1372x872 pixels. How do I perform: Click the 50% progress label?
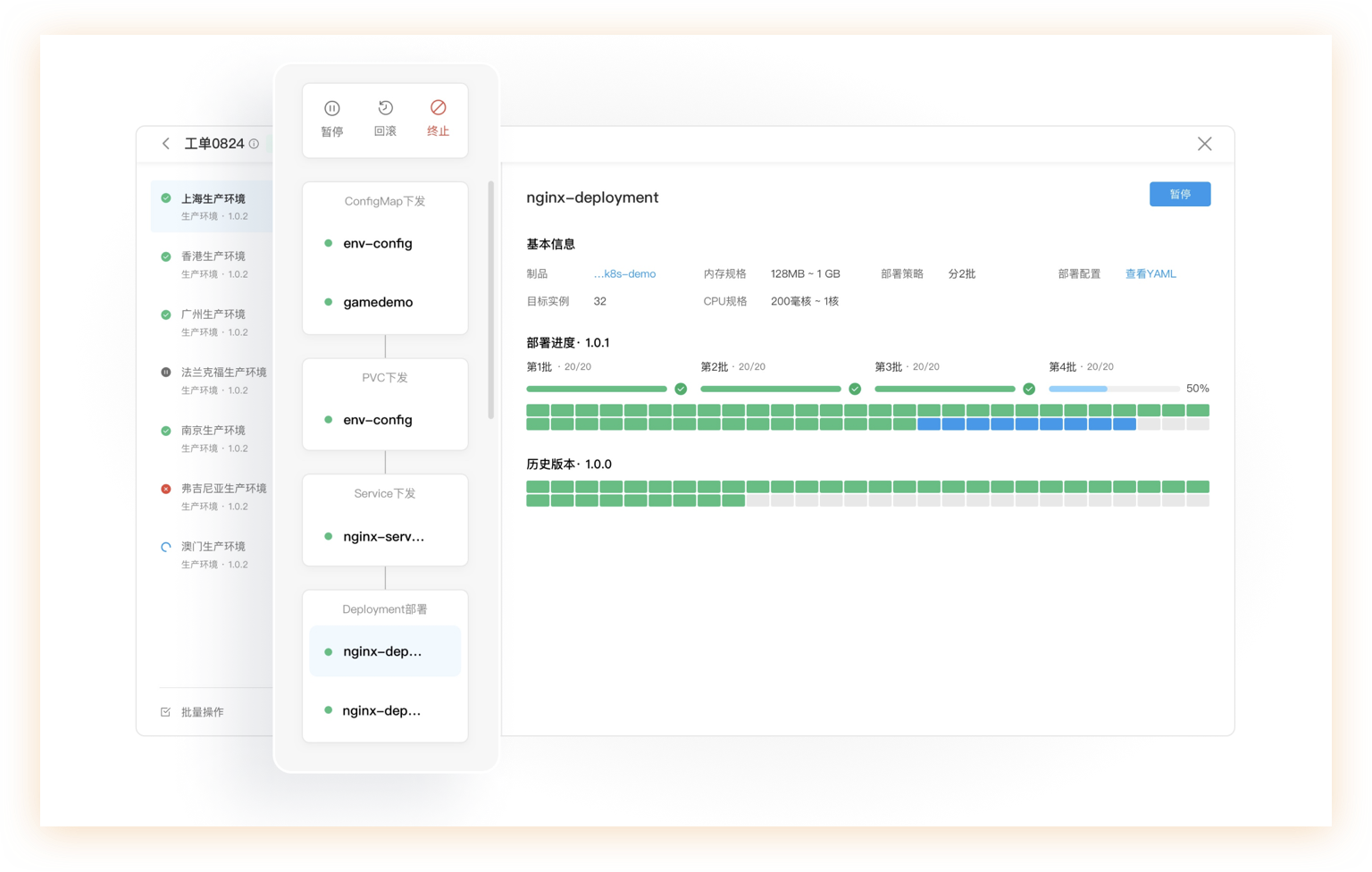coord(1197,389)
